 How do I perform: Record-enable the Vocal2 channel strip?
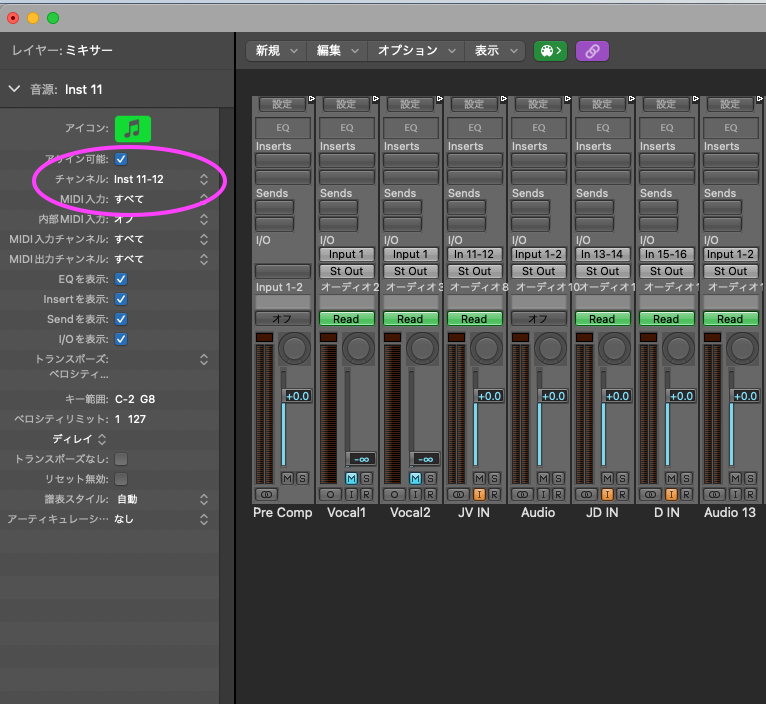(430, 495)
